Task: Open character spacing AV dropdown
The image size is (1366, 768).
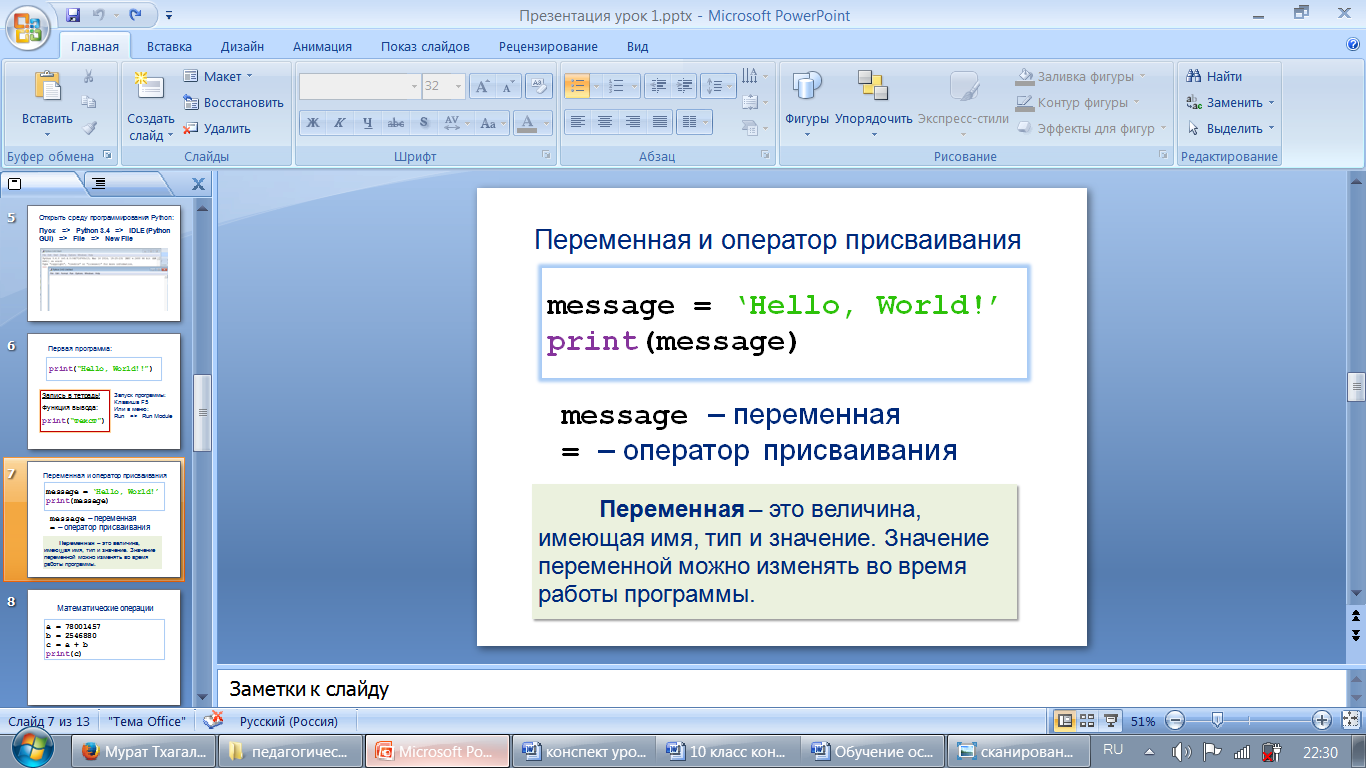Action: (455, 123)
